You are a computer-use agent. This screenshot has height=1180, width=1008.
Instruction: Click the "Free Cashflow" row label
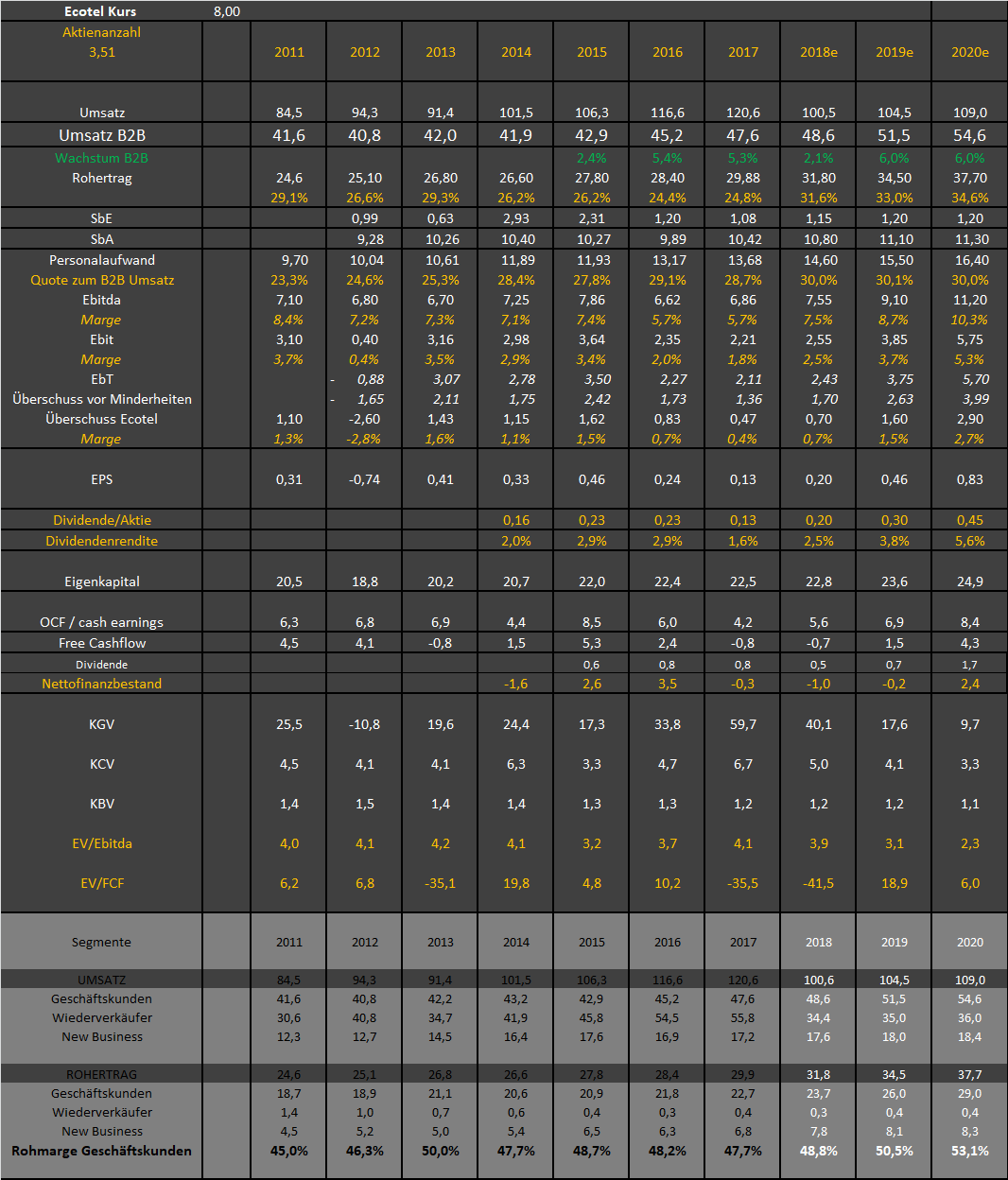(101, 643)
